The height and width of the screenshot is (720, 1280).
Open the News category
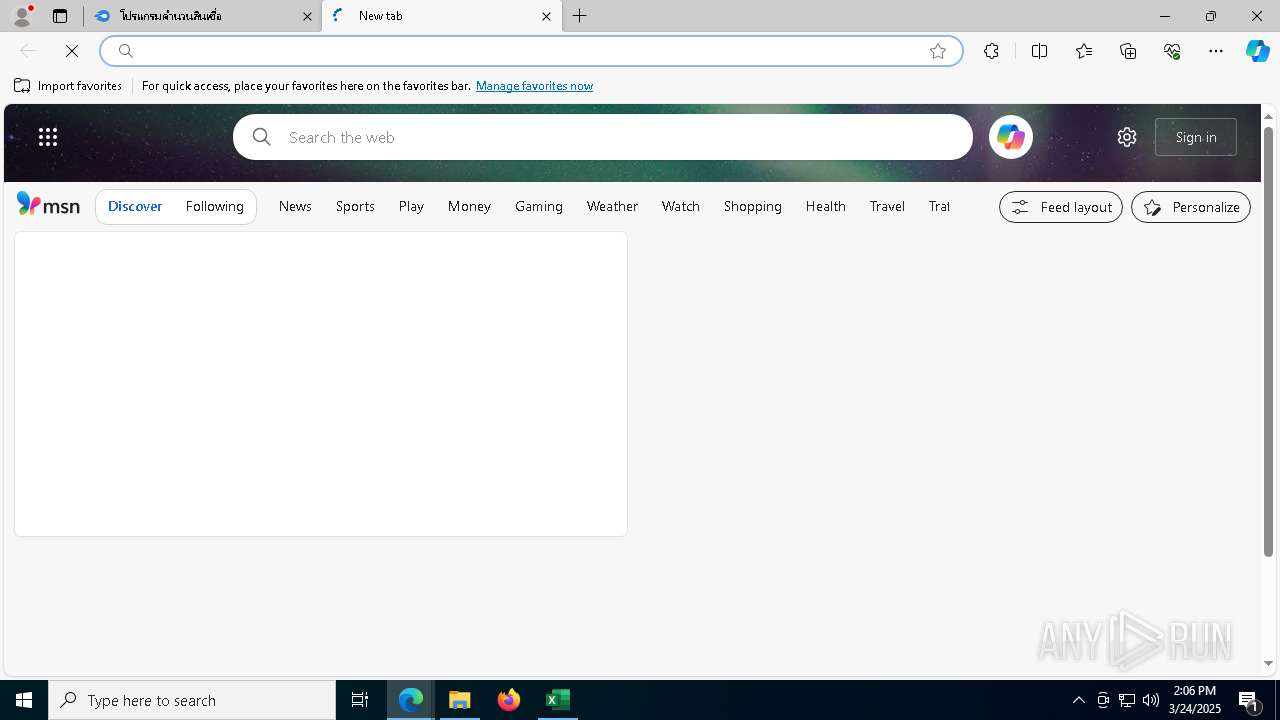[295, 206]
